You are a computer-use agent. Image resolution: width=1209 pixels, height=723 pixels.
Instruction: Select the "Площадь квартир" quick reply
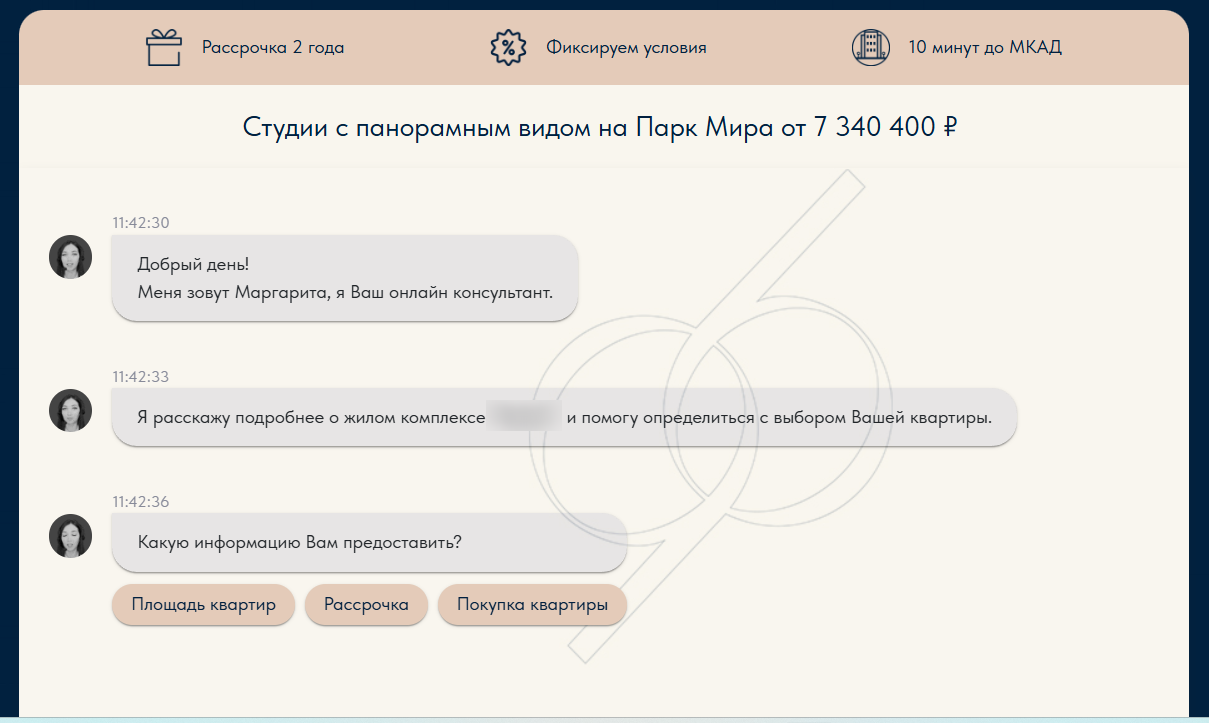click(202, 604)
